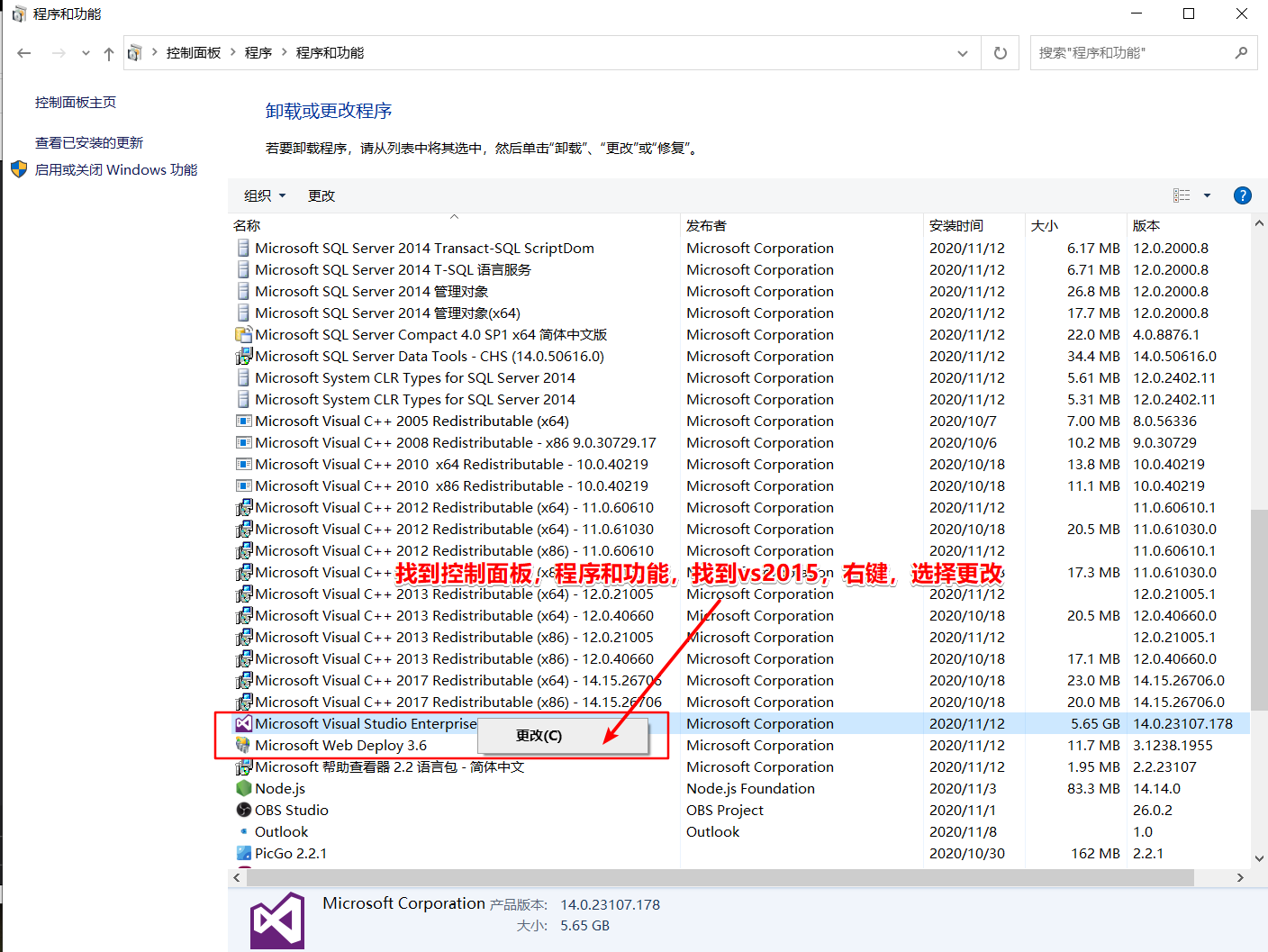Viewport: 1268px width, 952px height.
Task: Expand the view options dropdown arrow
Action: (1207, 195)
